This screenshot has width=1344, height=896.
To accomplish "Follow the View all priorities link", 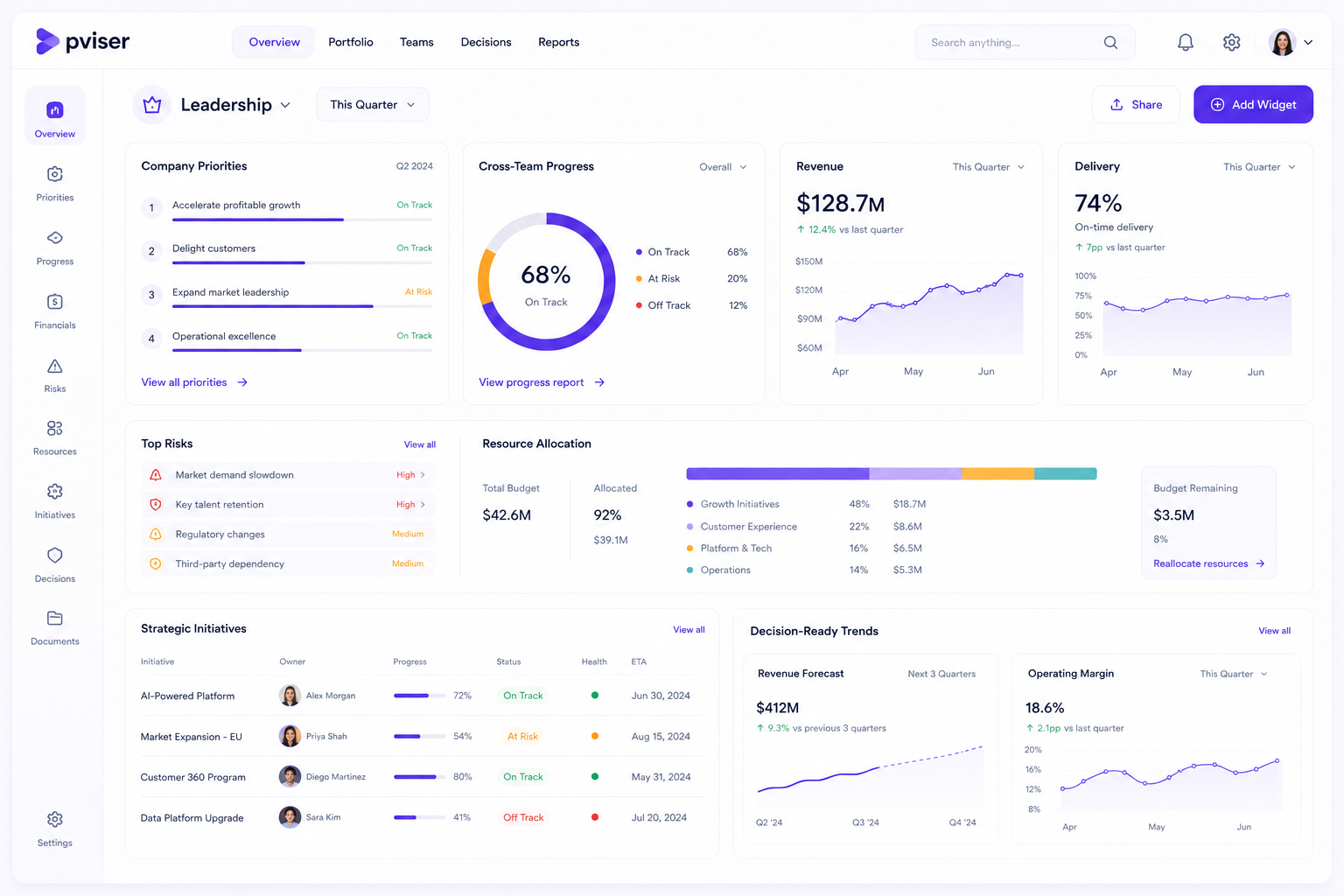I will [194, 382].
